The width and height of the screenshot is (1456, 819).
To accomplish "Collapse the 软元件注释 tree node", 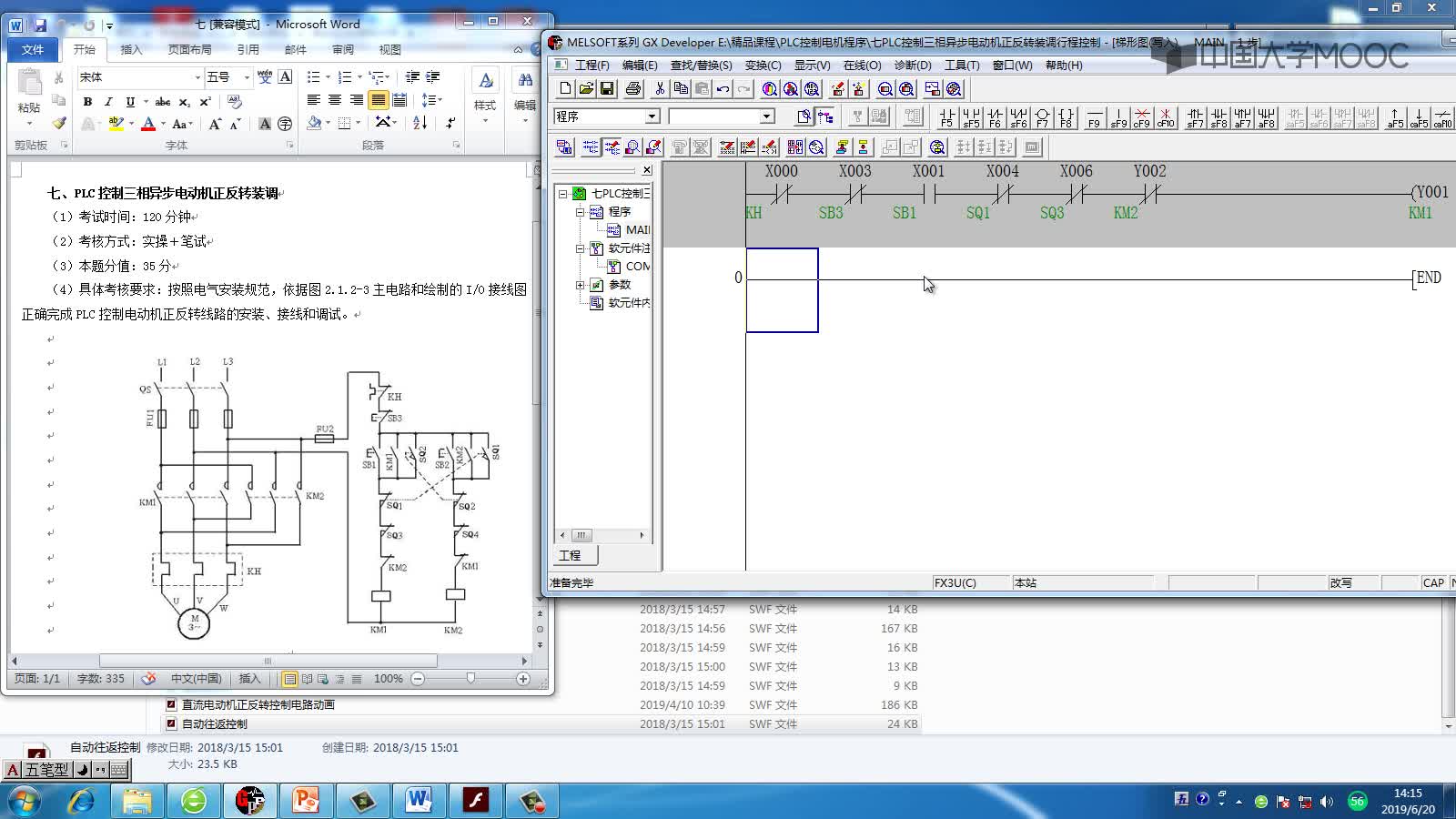I will pos(580,248).
